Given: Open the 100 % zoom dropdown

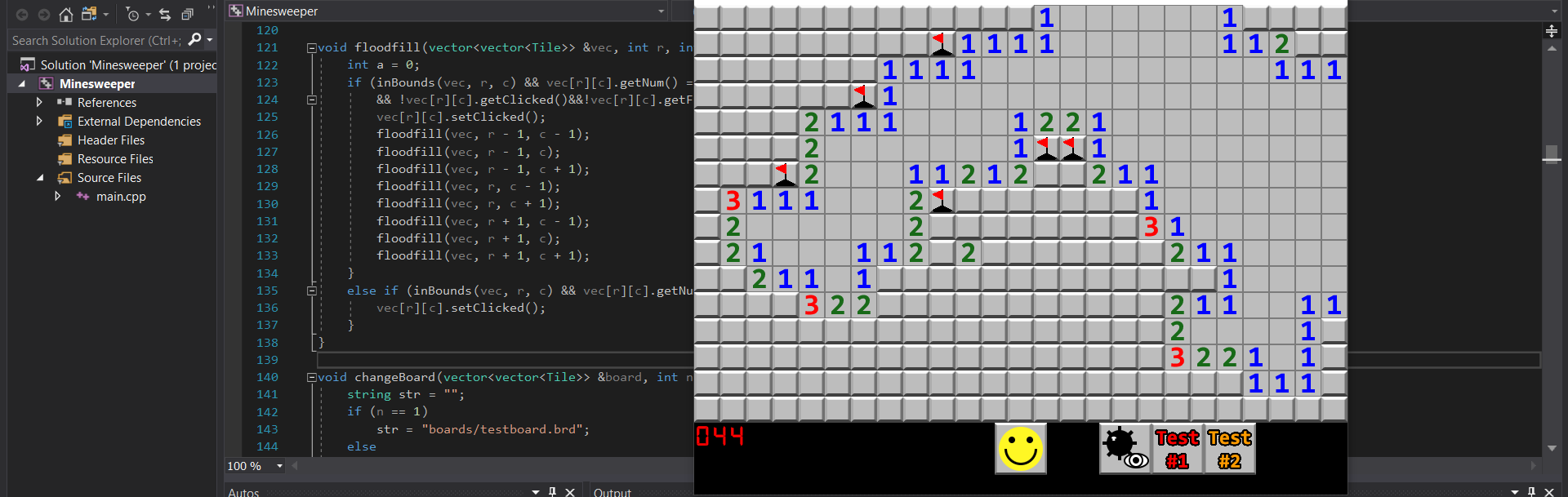Looking at the screenshot, I should click(279, 466).
